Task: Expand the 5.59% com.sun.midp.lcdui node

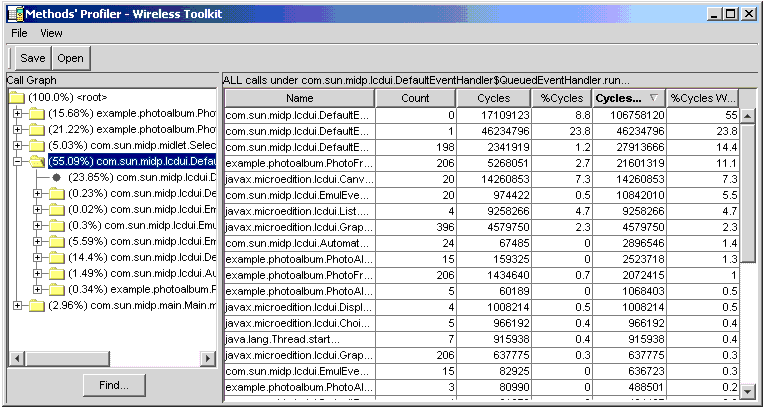Action: (37, 242)
